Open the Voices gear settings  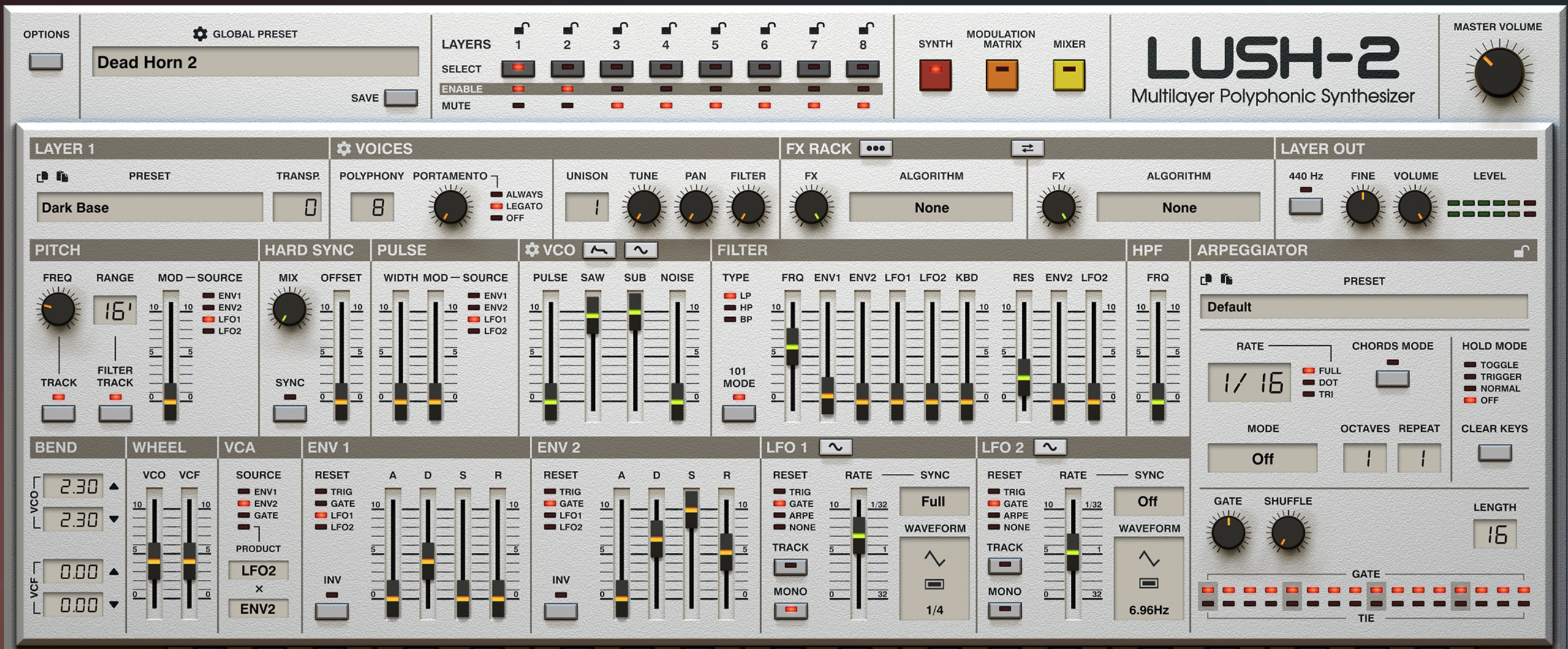pos(344,149)
